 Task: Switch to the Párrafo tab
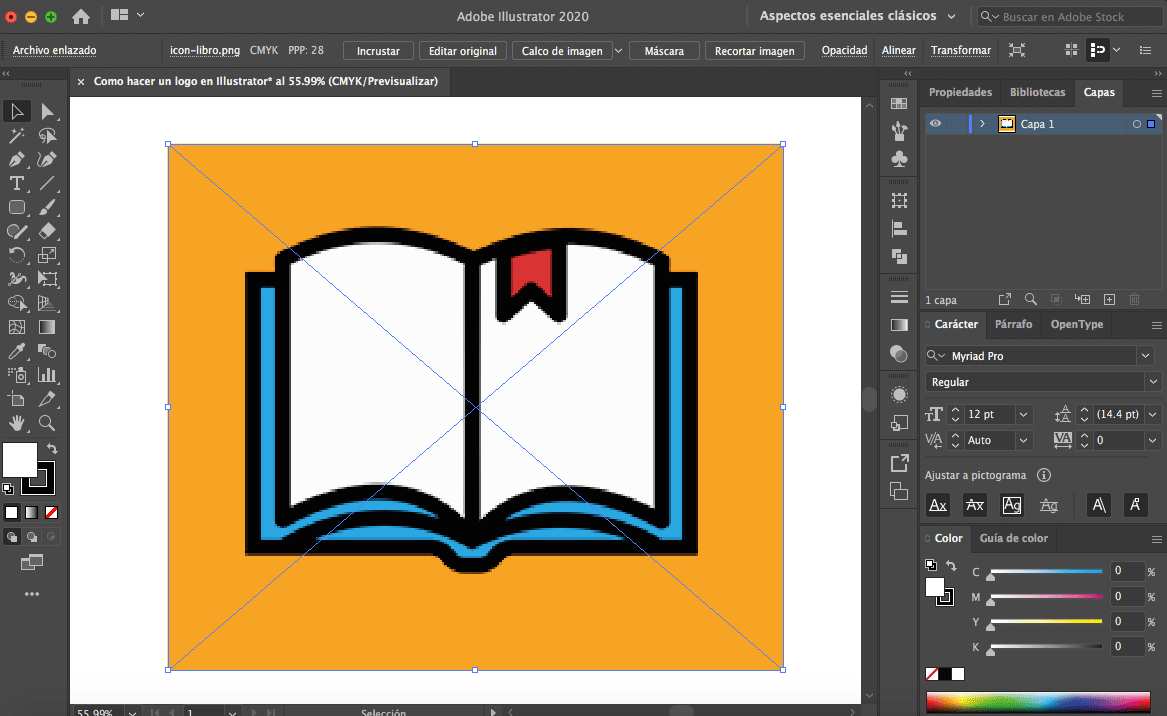point(1013,323)
